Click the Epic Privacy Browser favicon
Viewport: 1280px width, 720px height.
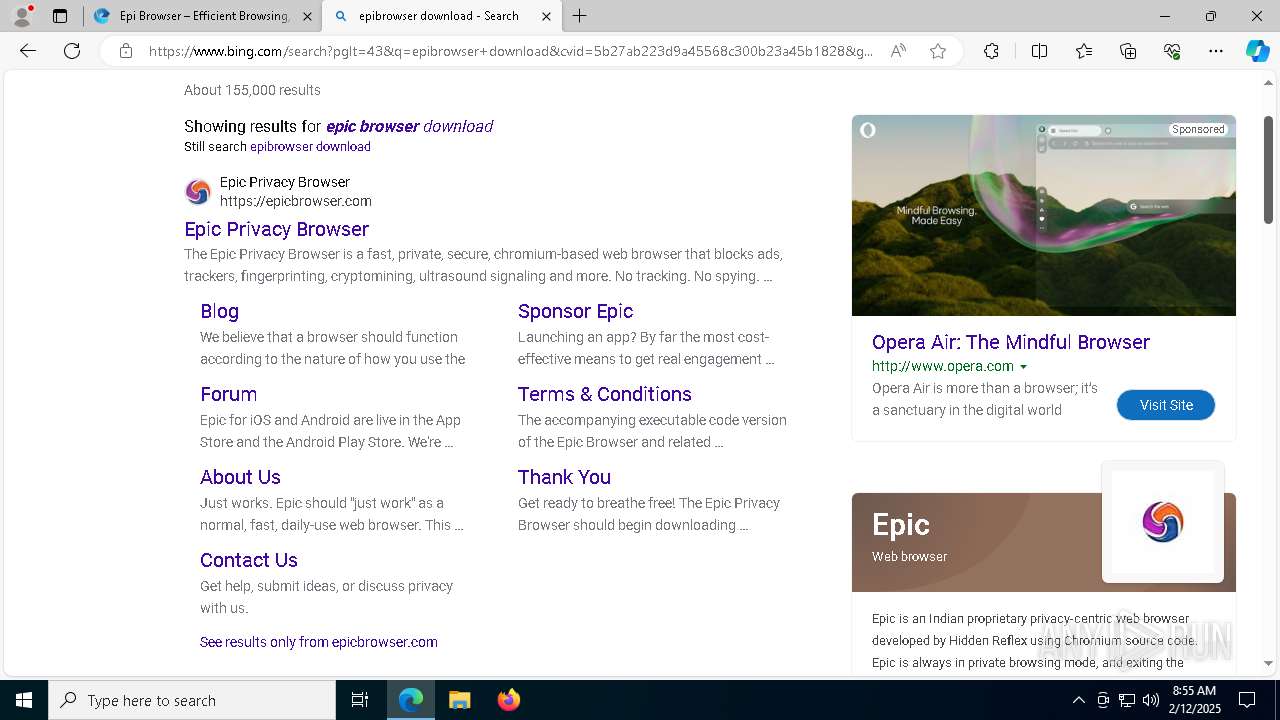click(x=198, y=191)
